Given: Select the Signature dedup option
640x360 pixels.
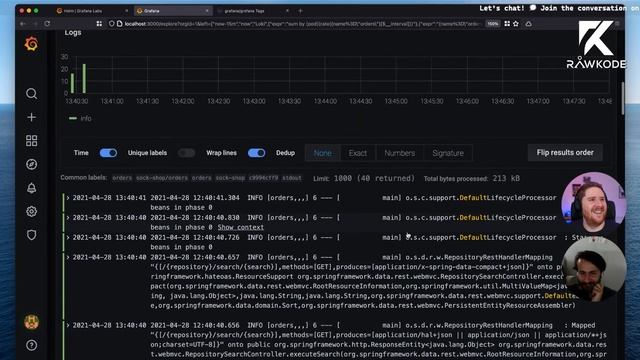Looking at the screenshot, I should tap(448, 153).
